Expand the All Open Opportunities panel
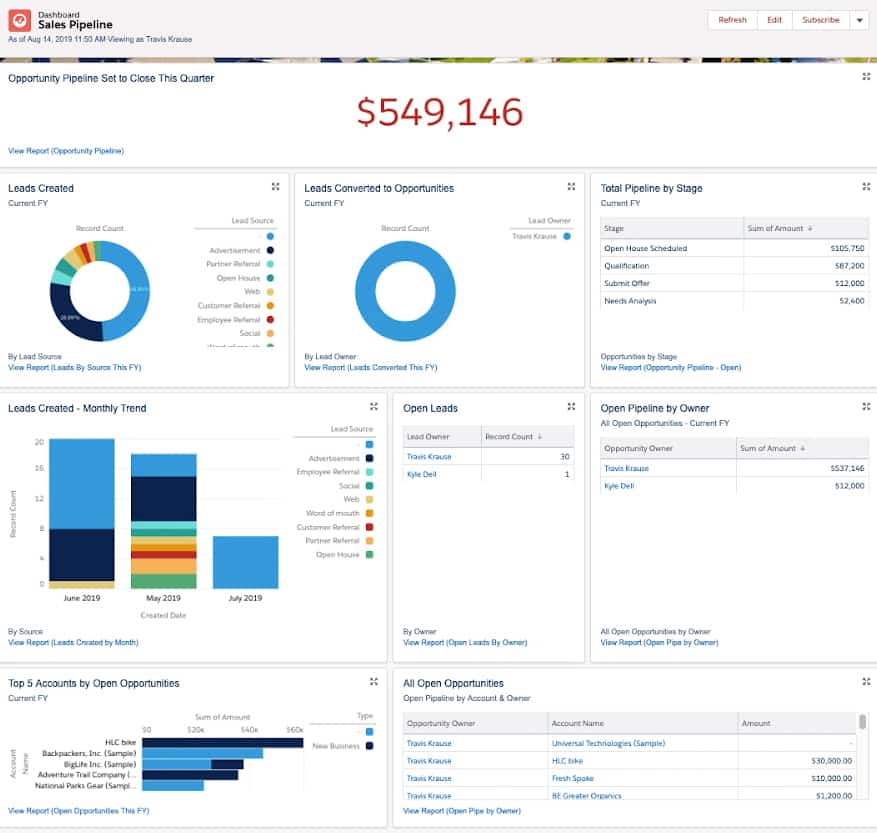The width and height of the screenshot is (877, 833). pyautogui.click(x=866, y=681)
